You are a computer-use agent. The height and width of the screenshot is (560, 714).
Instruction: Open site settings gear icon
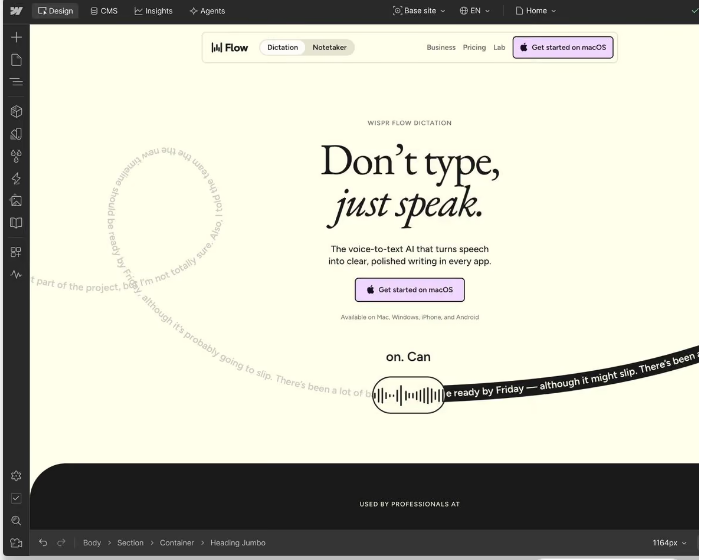(16, 476)
